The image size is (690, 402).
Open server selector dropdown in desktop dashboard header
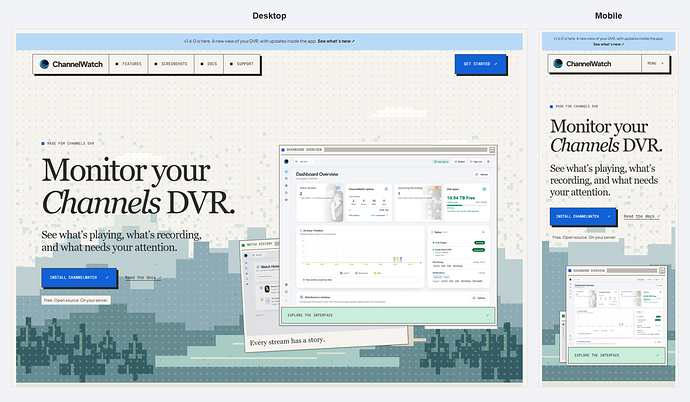coord(304,161)
